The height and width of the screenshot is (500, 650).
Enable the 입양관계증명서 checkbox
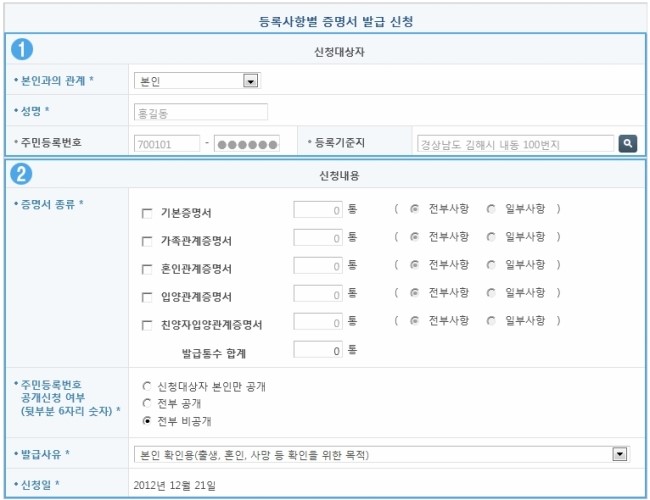147,297
